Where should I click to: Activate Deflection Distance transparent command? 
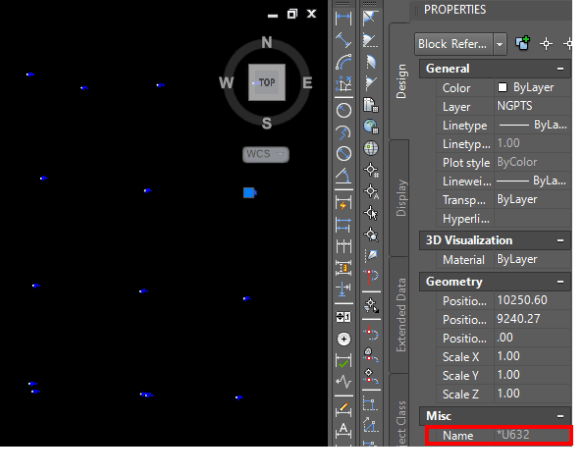point(370,84)
